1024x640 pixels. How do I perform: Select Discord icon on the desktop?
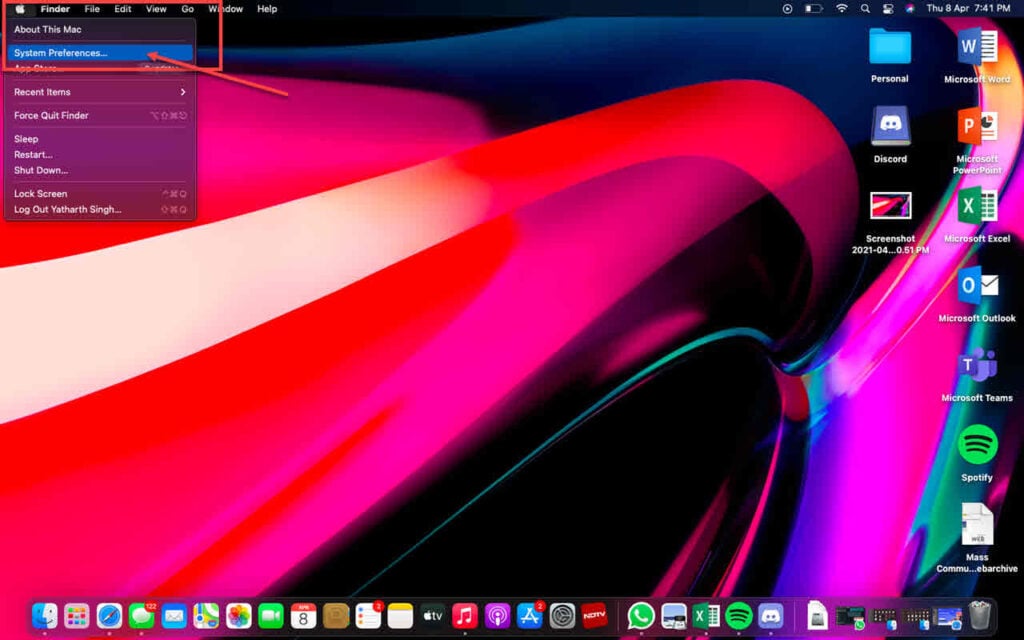click(890, 127)
